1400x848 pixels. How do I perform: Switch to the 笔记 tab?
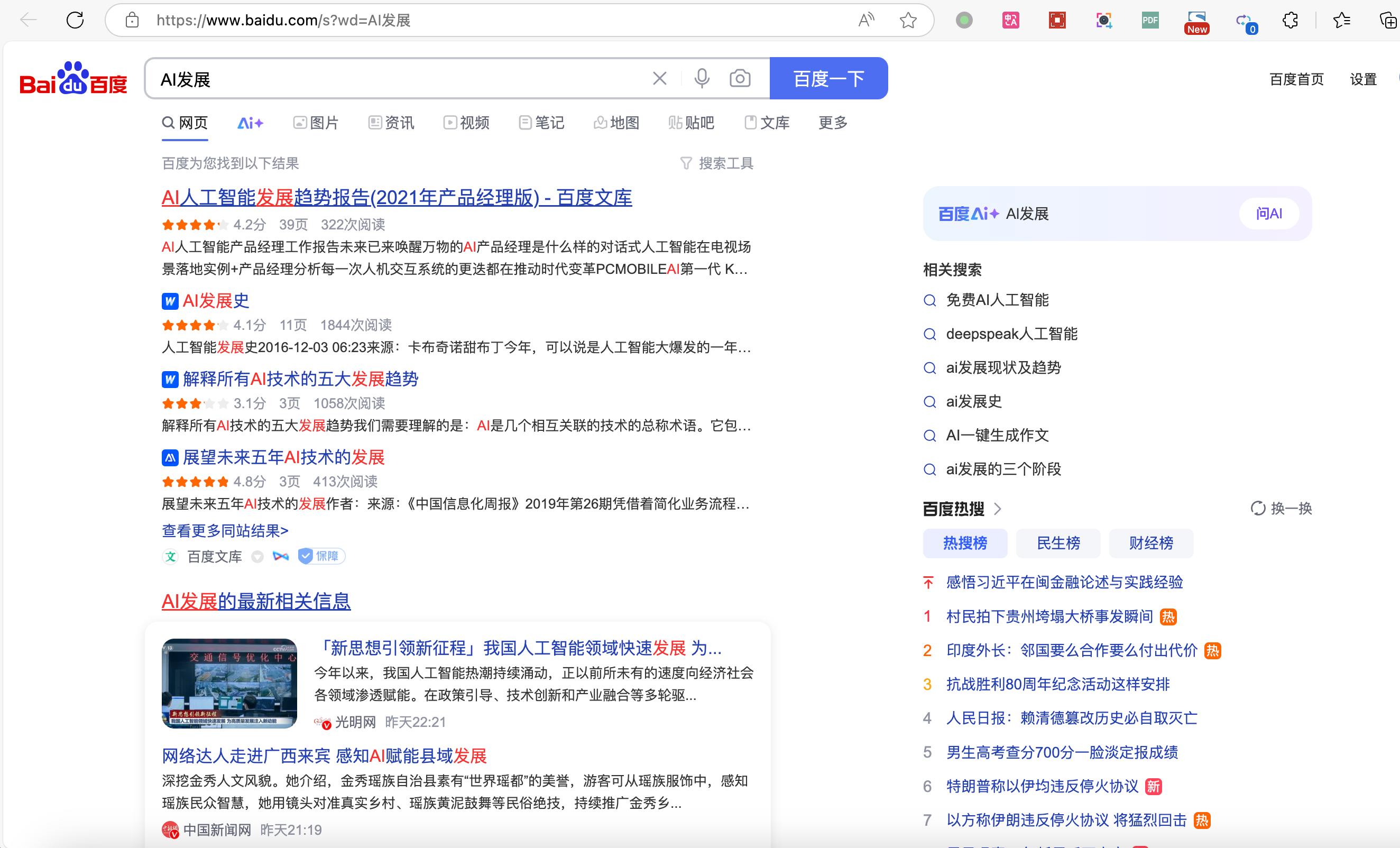(x=541, y=123)
